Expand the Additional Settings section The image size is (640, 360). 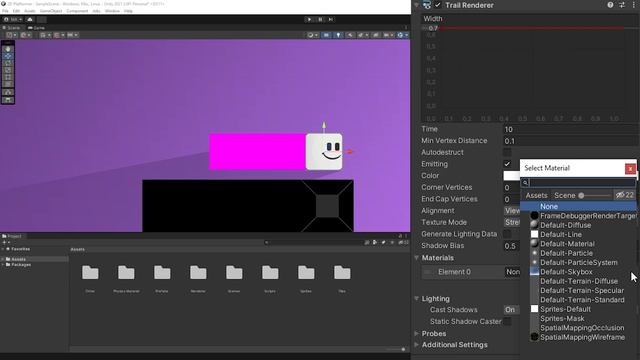click(417, 345)
